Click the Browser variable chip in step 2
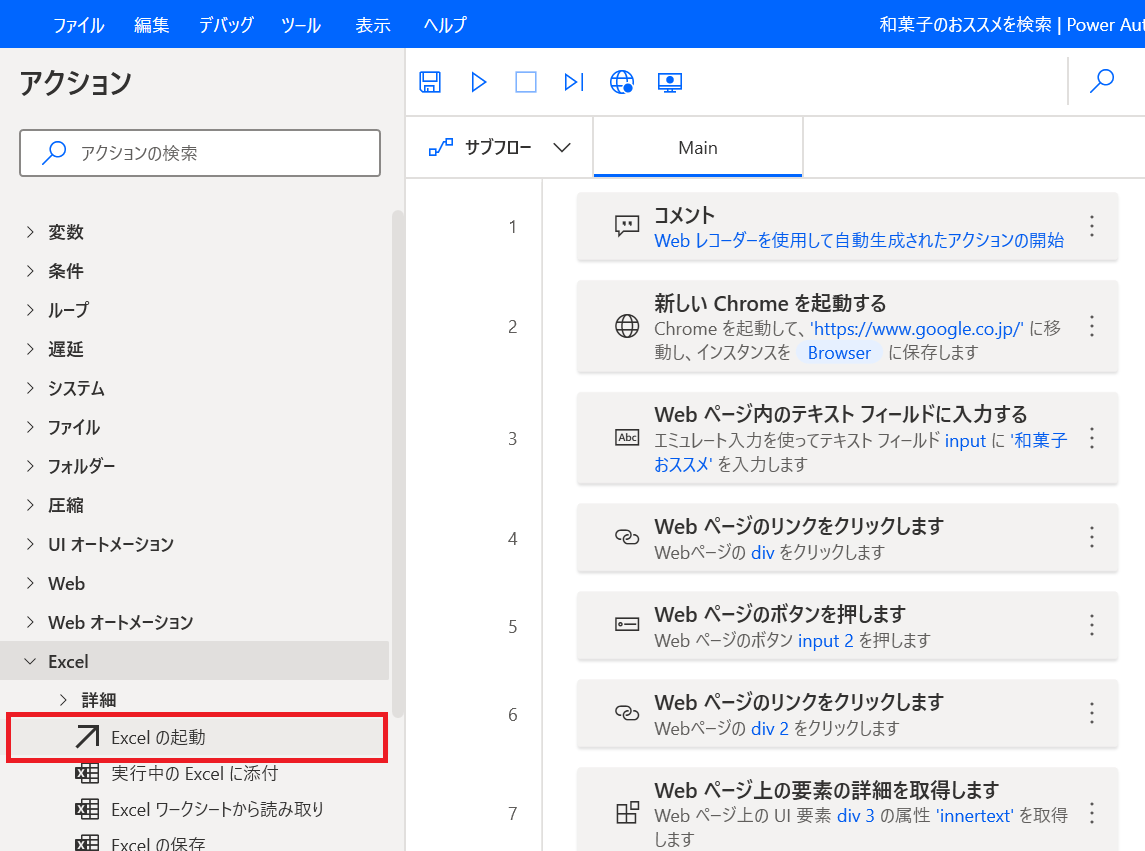 pyautogui.click(x=839, y=353)
